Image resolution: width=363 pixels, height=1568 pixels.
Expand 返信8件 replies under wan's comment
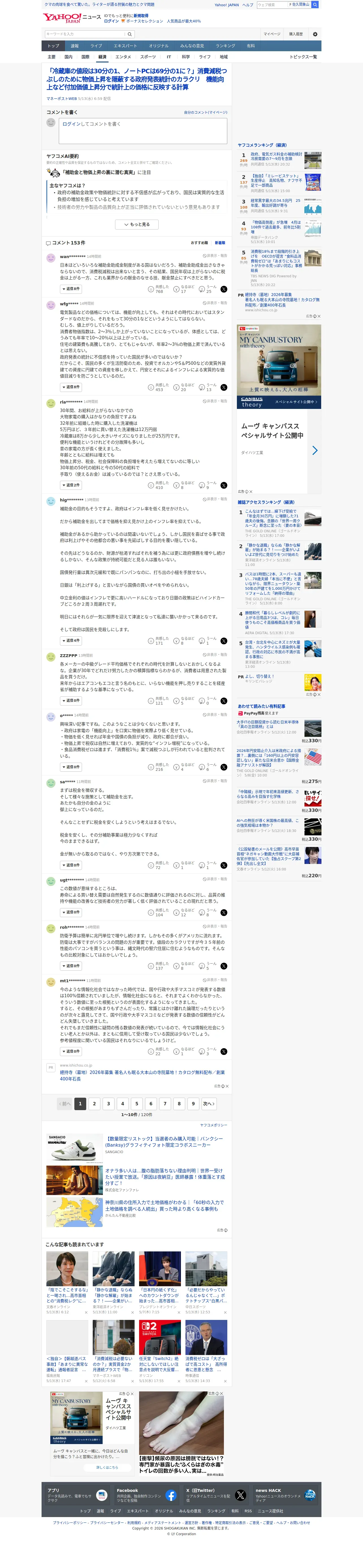pyautogui.click(x=70, y=289)
